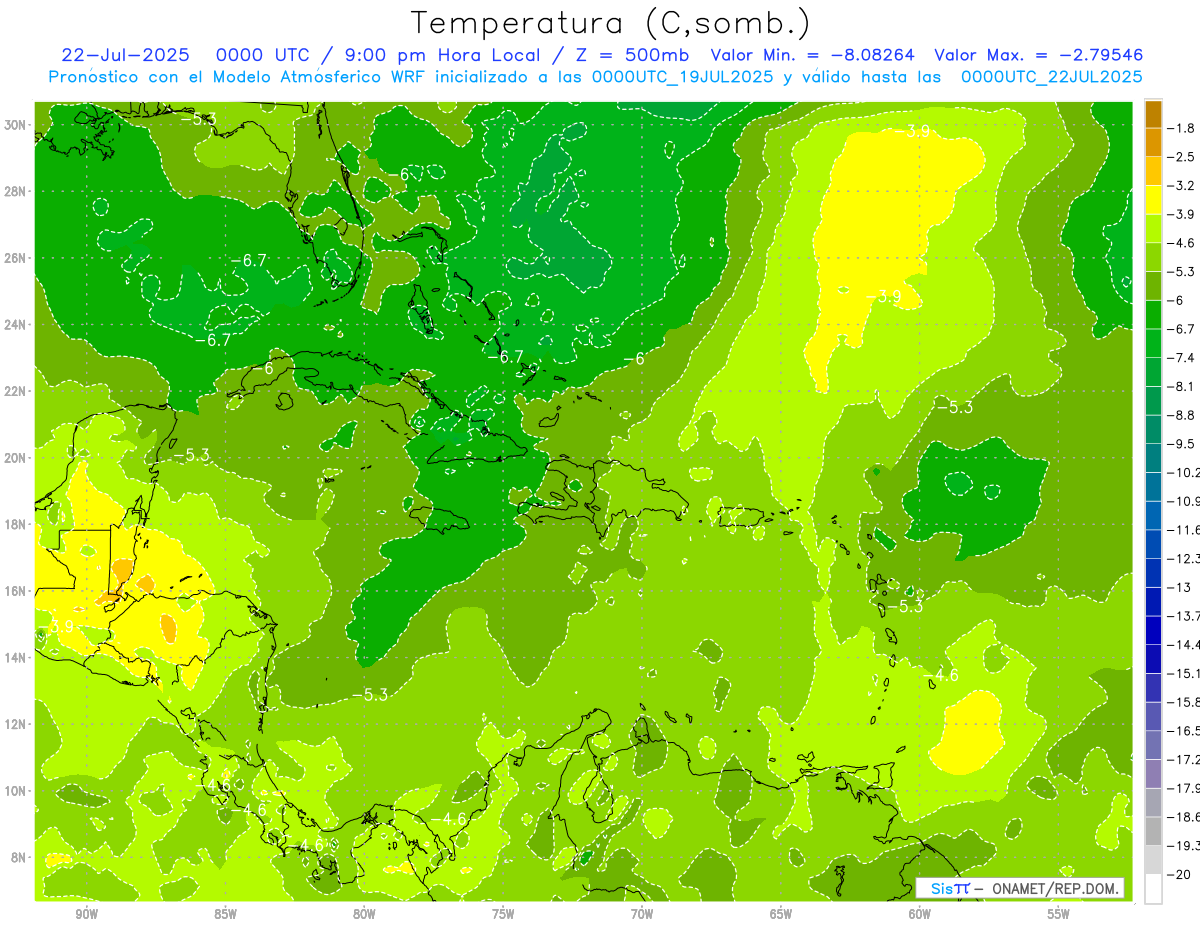Screen dimensions: 1200x927
Task: Click the -8.1 color scale label
Action: click(1183, 386)
